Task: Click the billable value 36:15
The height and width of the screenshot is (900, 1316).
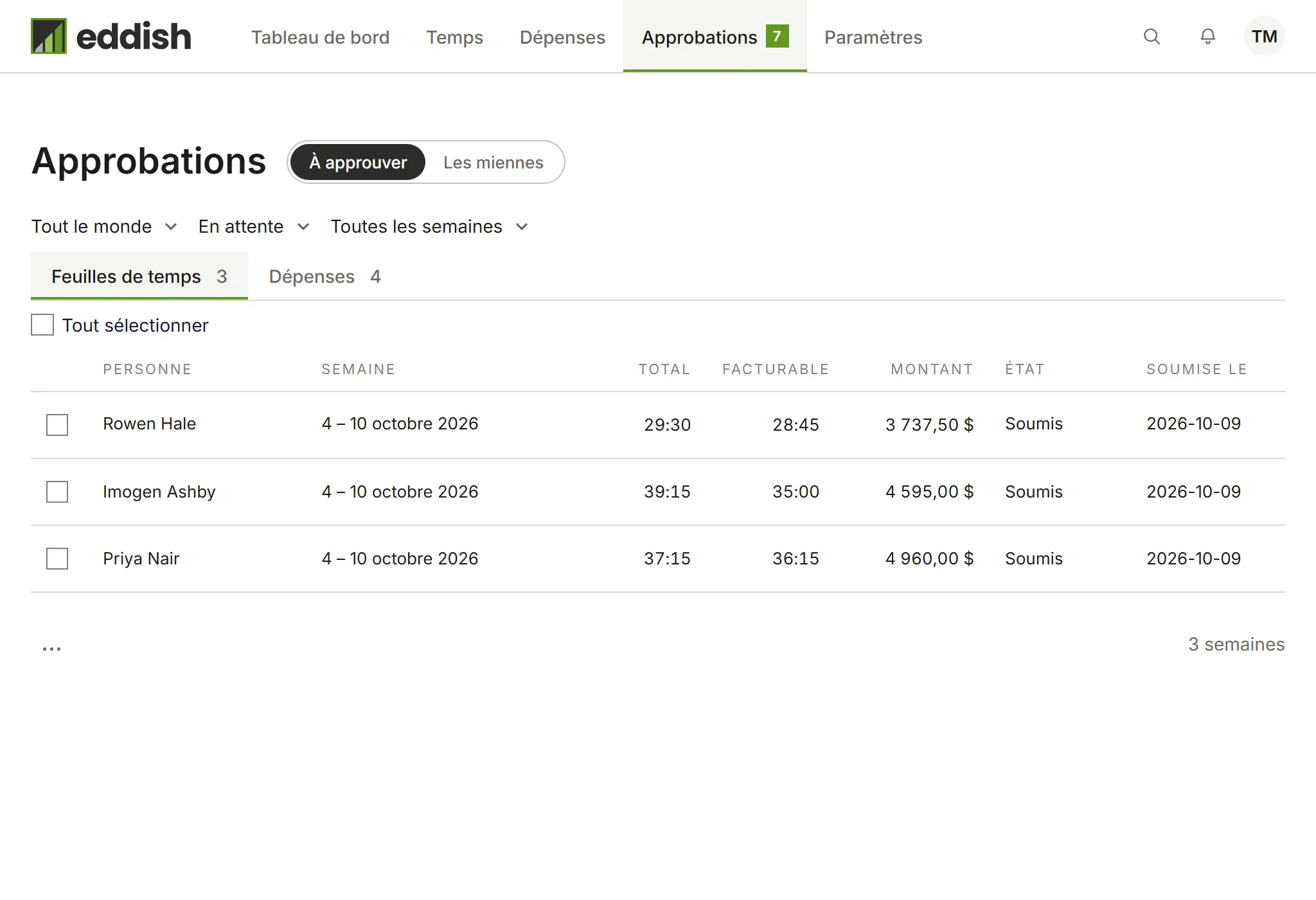Action: click(x=796, y=558)
